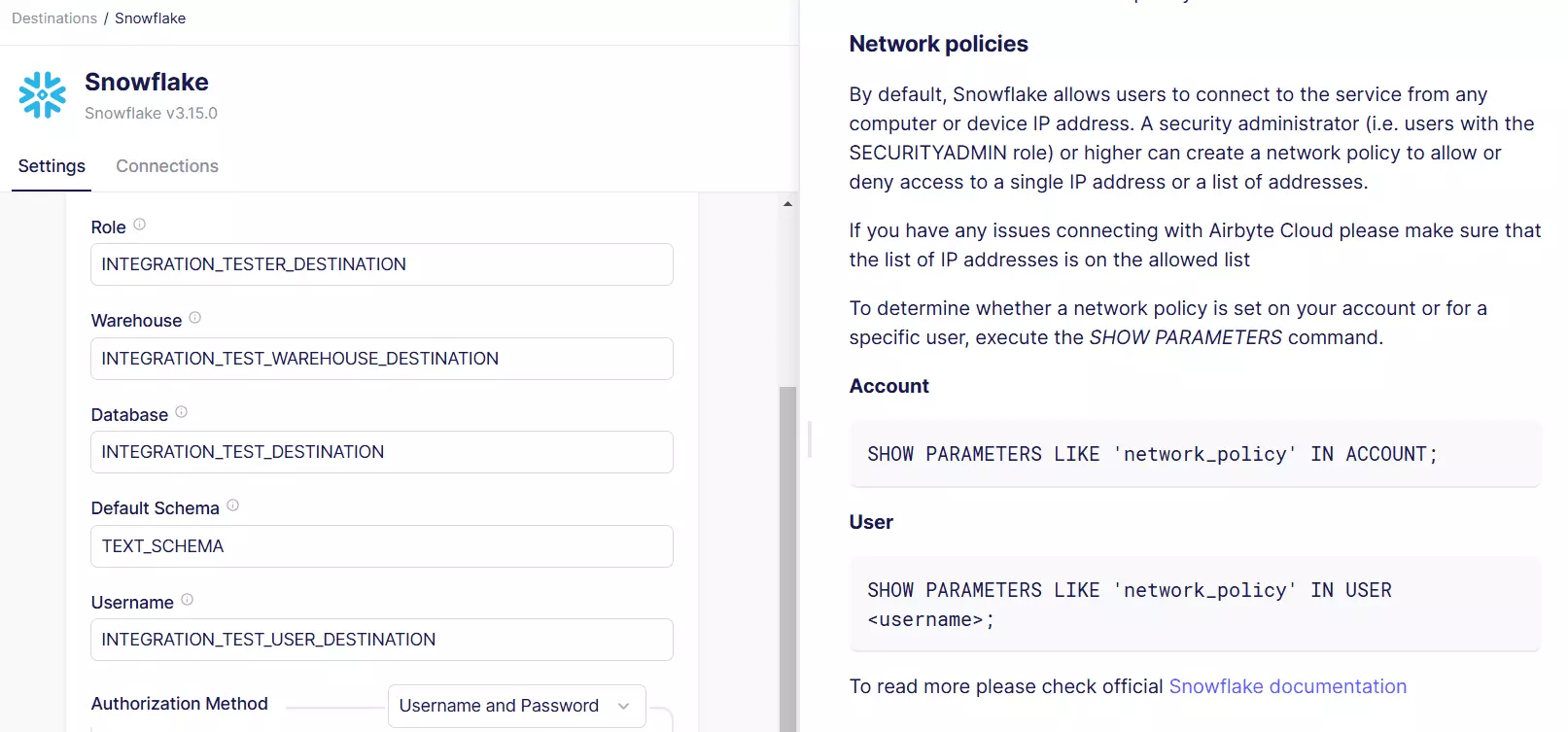Click the settings form scrollbar thumb
The image size is (1568, 732).
[x=787, y=554]
